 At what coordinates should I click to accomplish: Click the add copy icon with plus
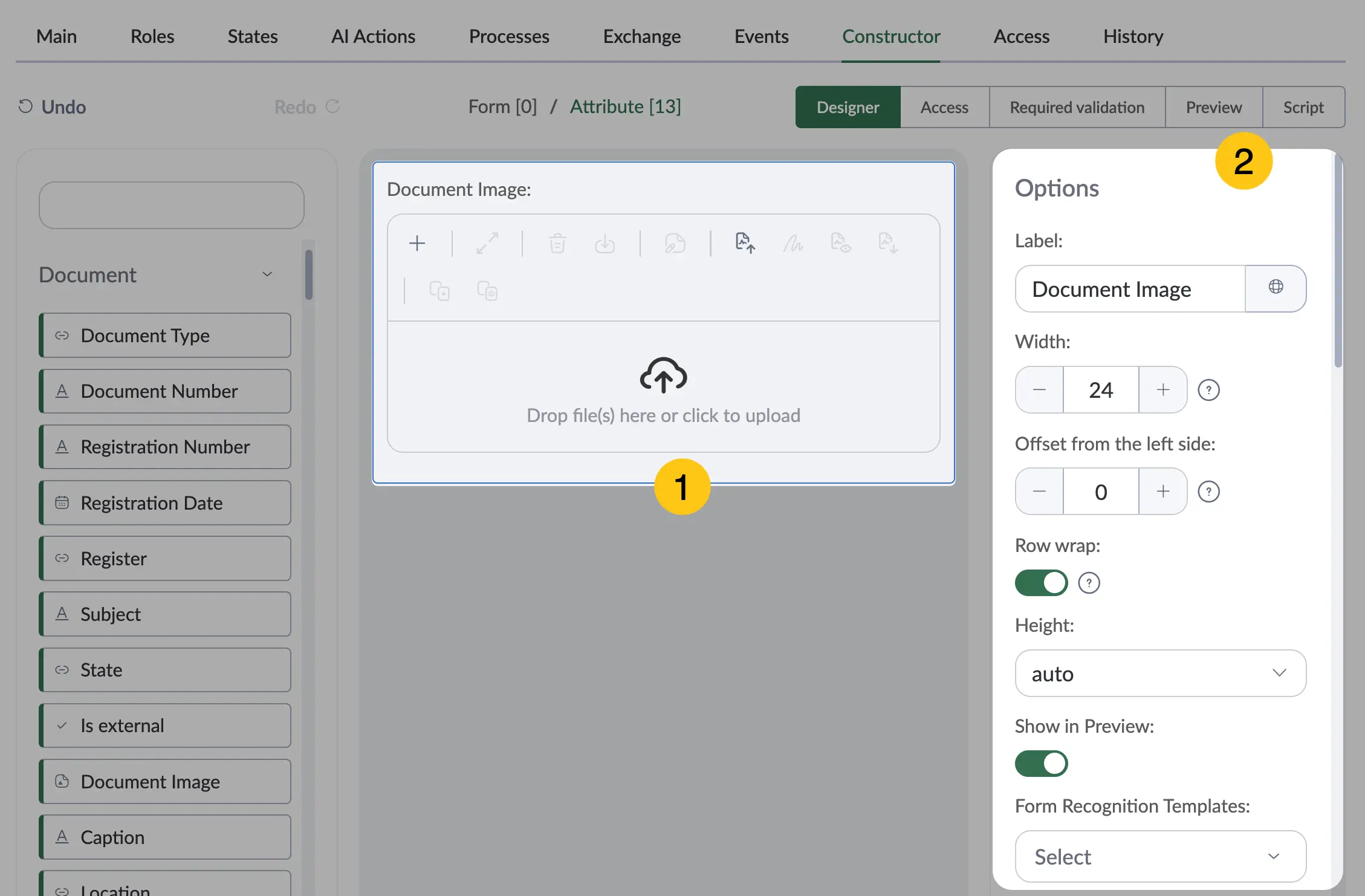click(439, 291)
